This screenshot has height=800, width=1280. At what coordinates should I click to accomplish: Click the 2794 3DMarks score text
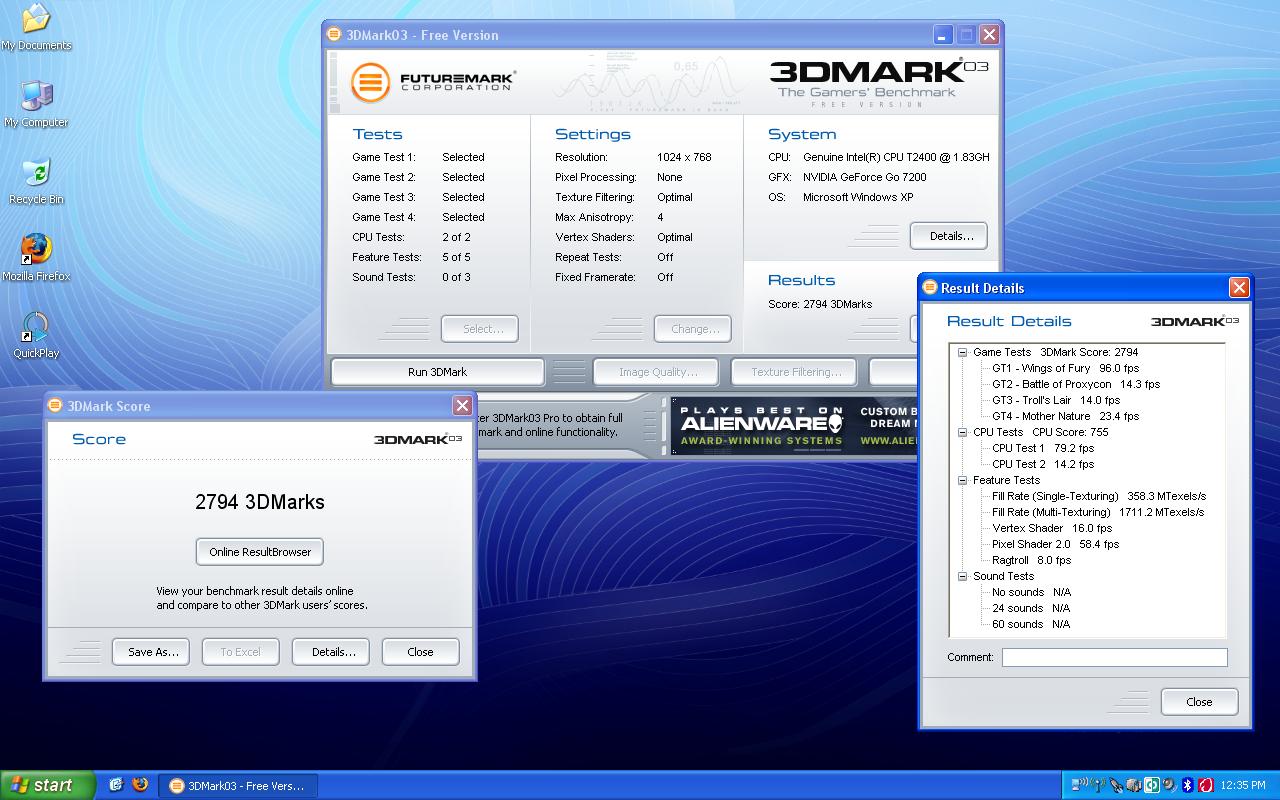260,502
